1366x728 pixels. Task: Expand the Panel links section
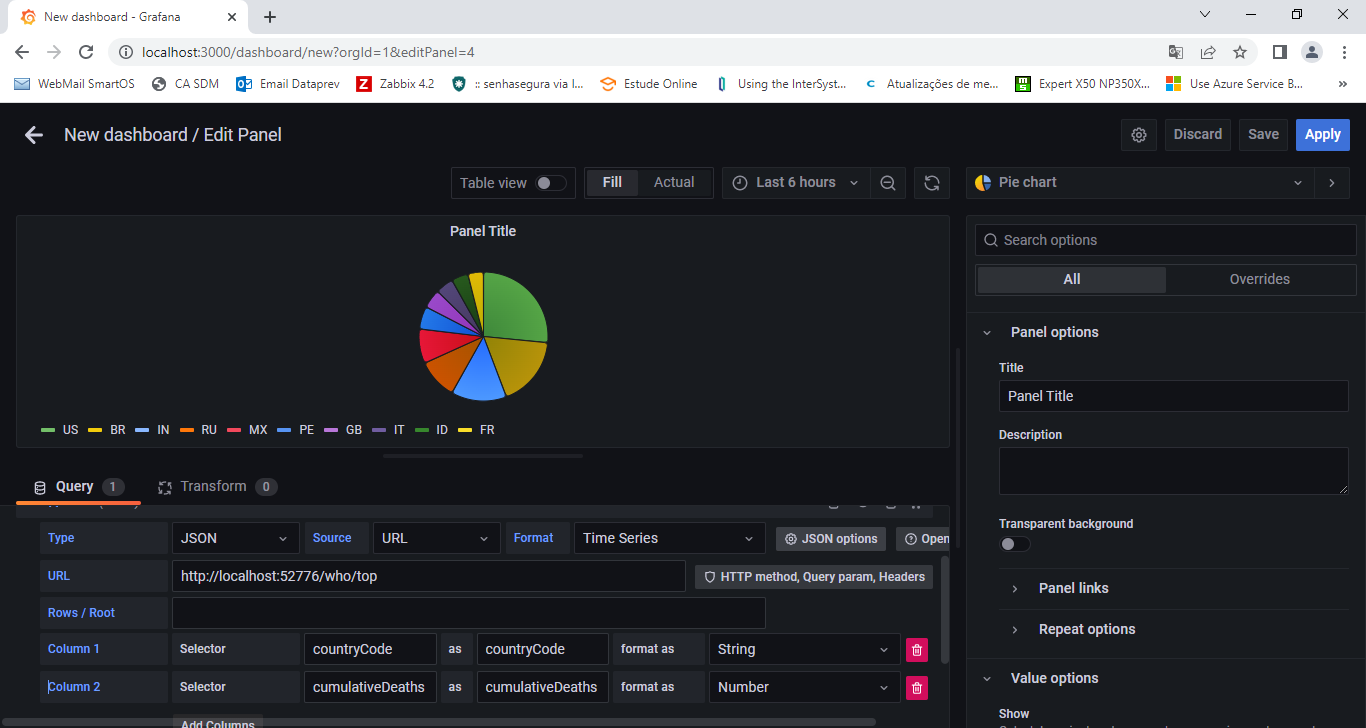[x=1073, y=588]
